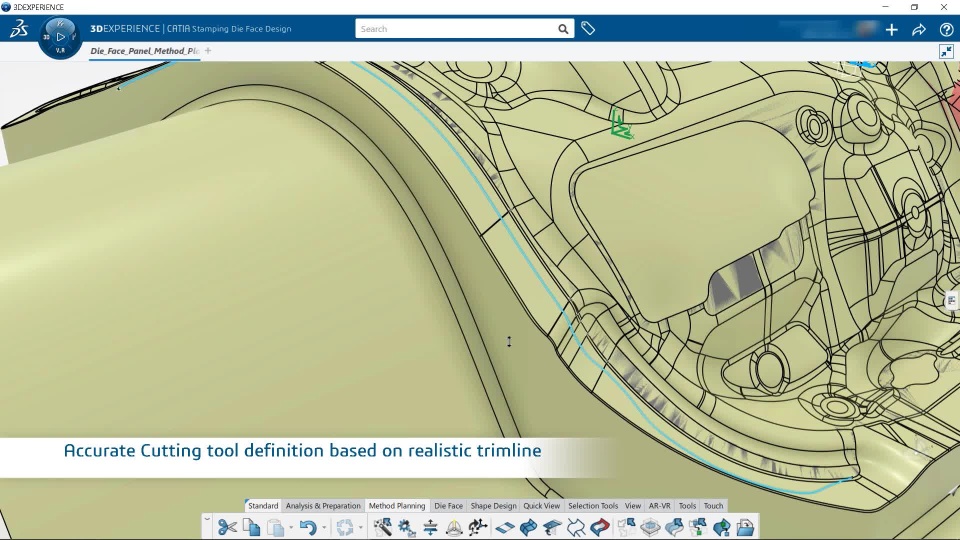
Task: Click the Dassault Systemes 3DS logo
Action: 19,29
